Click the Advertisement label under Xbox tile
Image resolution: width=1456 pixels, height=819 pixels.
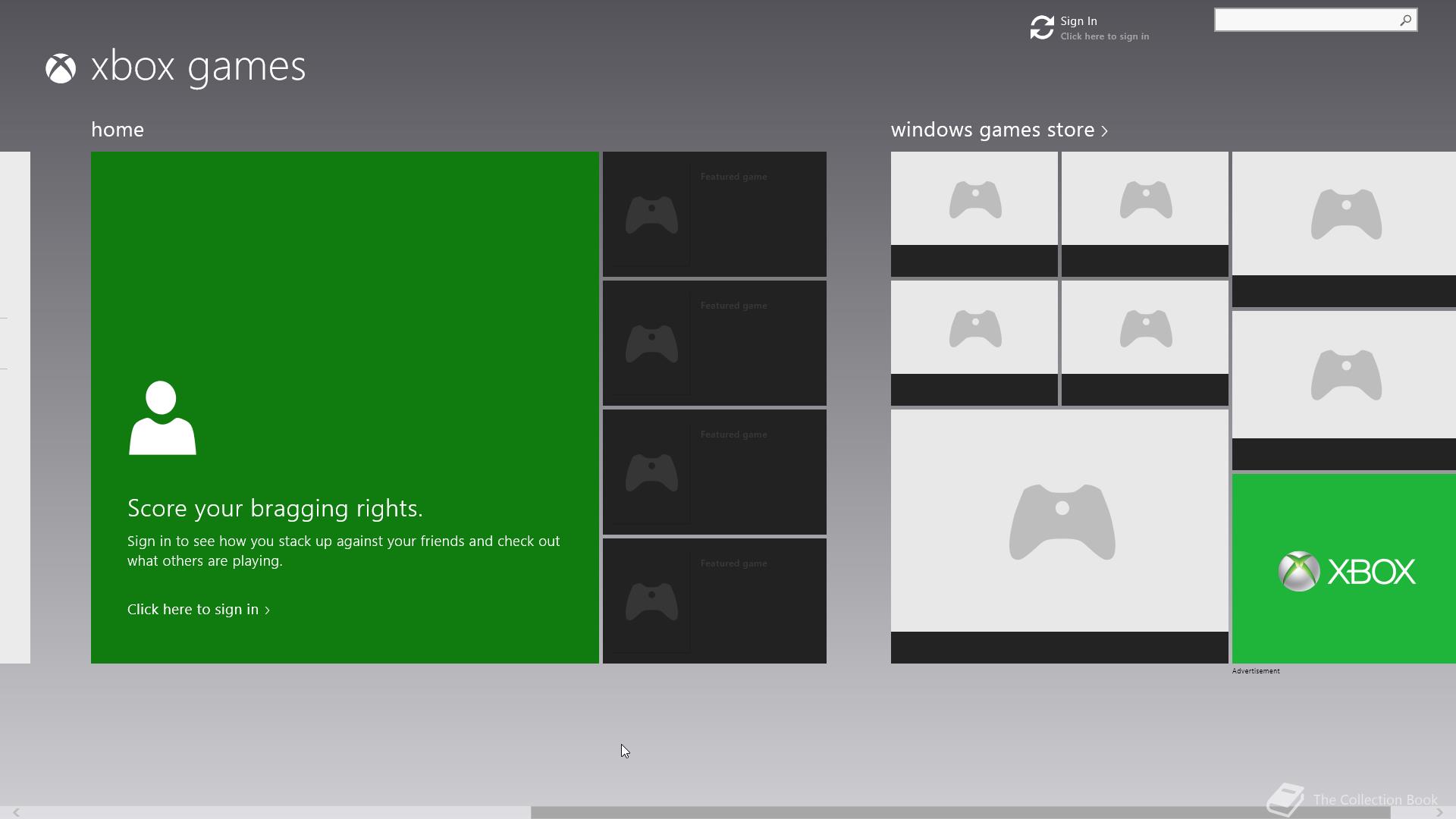tap(1256, 671)
